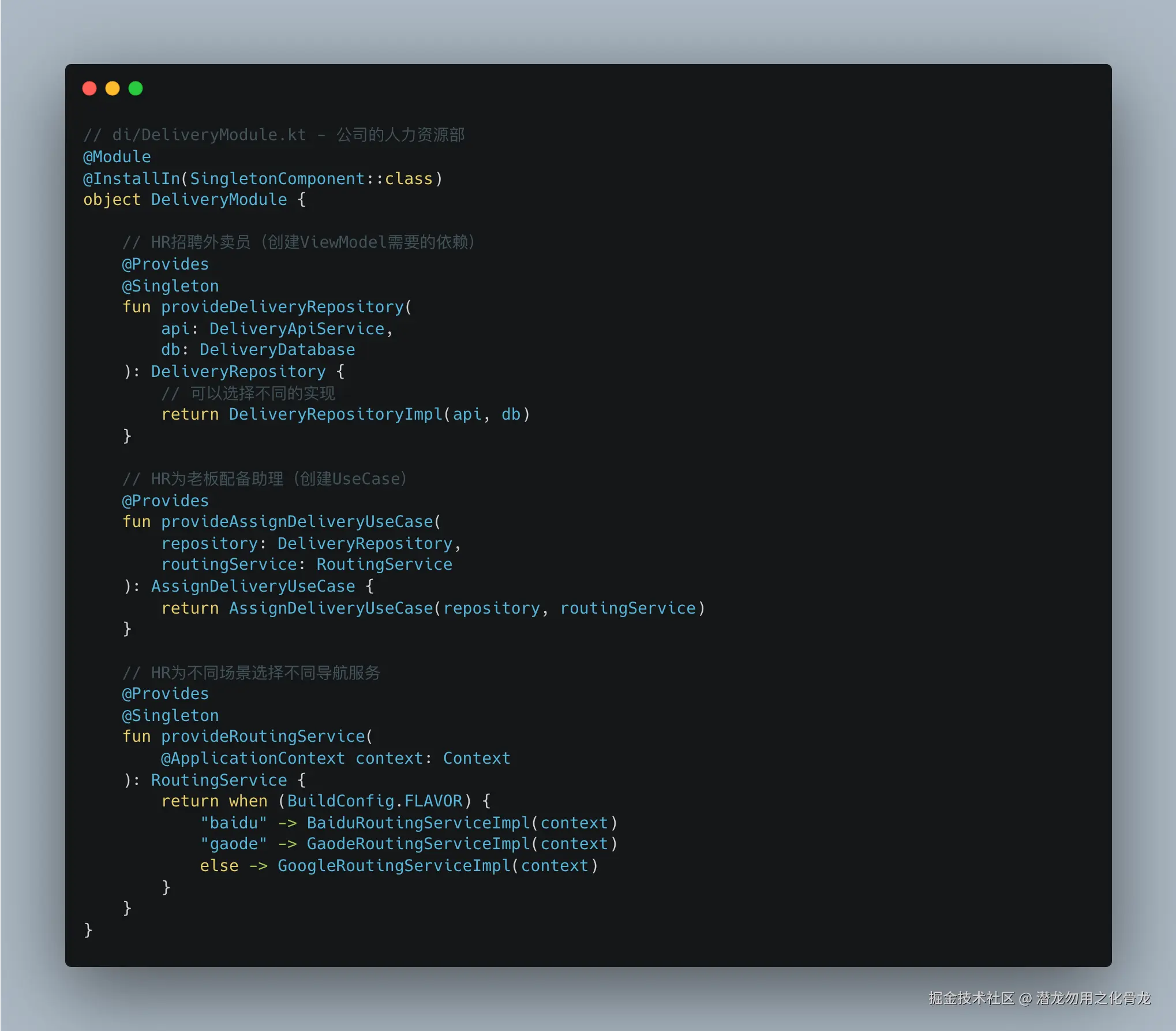Click the "baidu" string literal
Viewport: 1176px width, 1031px height.
(234, 823)
